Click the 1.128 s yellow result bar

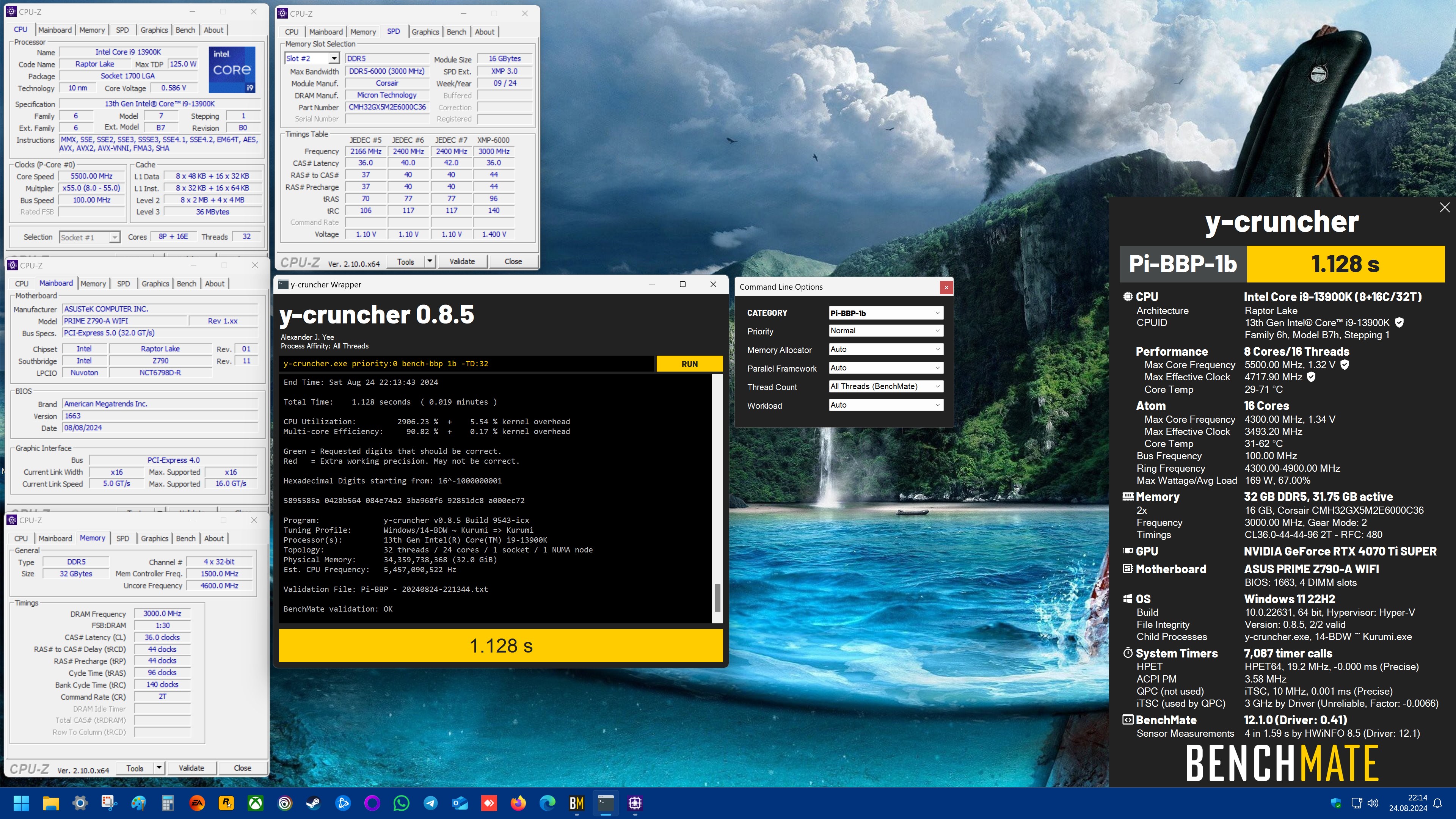coord(501,645)
